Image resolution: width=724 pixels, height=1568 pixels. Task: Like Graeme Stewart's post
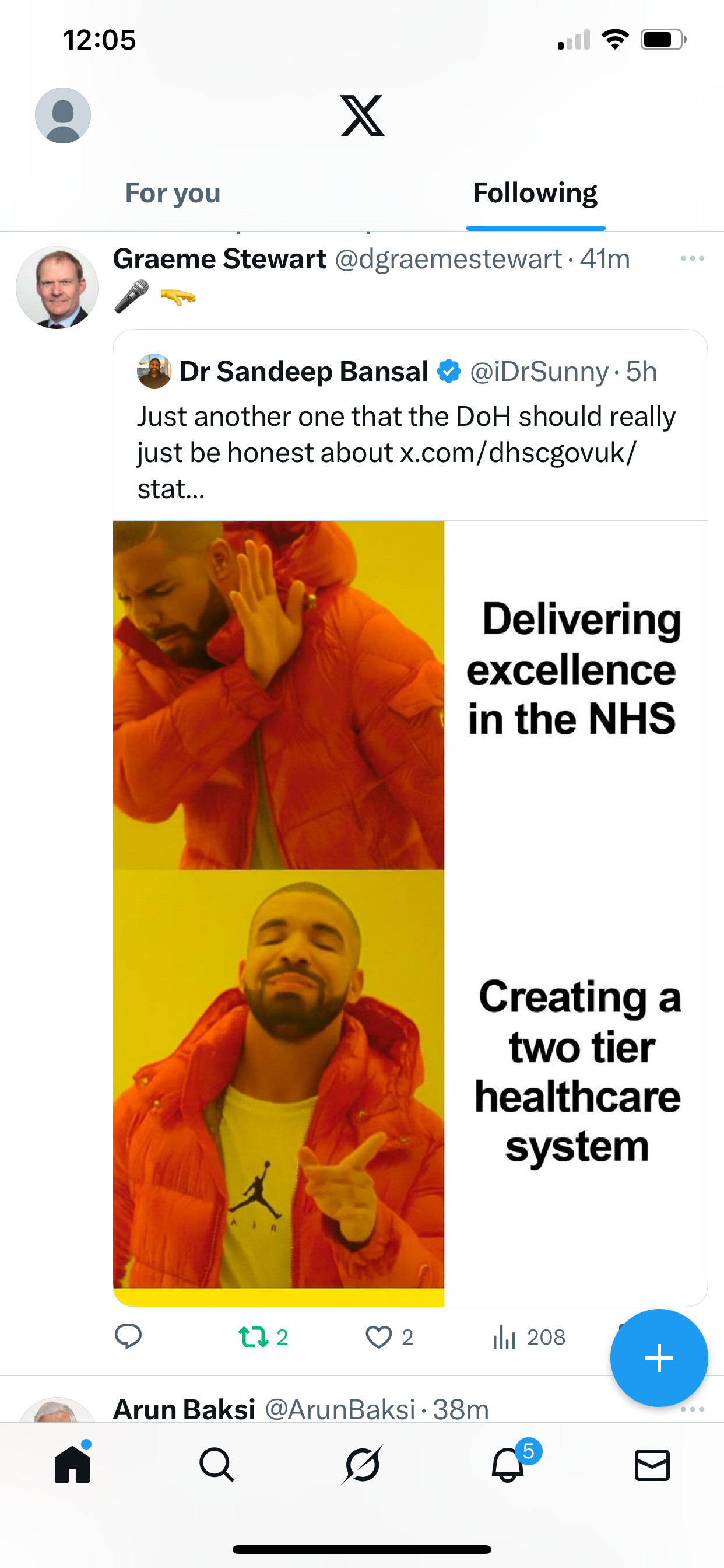point(389,1338)
